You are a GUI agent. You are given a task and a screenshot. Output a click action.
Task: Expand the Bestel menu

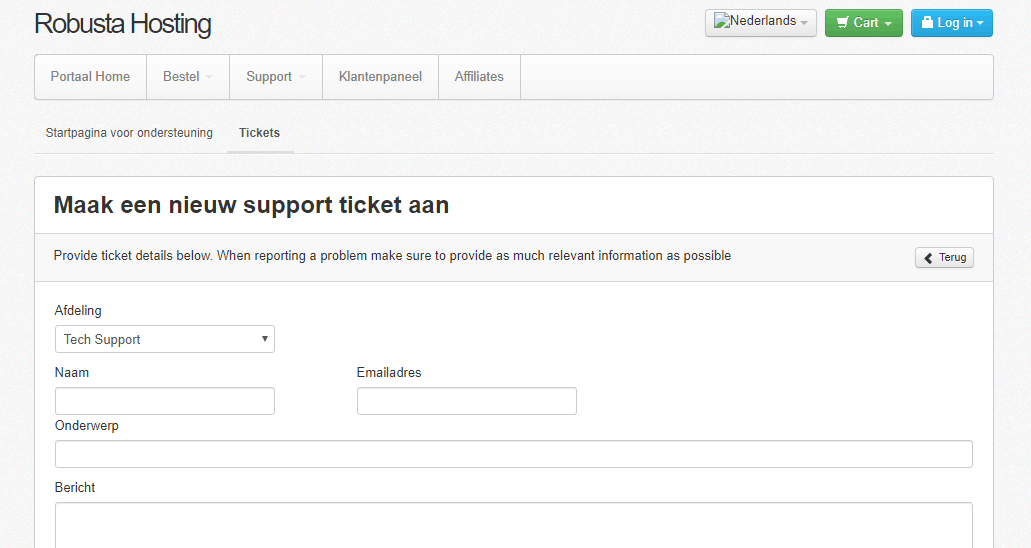[188, 77]
